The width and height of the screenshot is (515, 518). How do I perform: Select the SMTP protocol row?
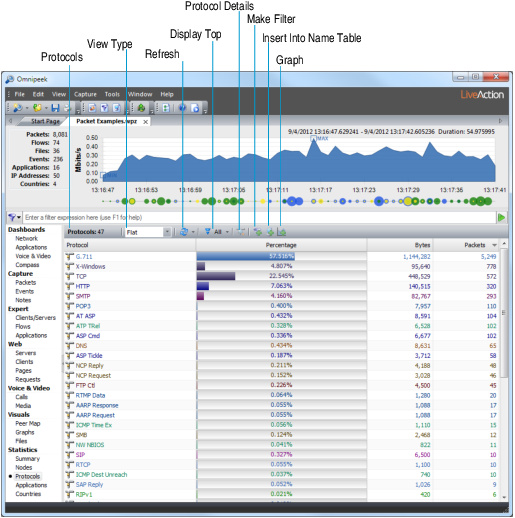(282, 296)
